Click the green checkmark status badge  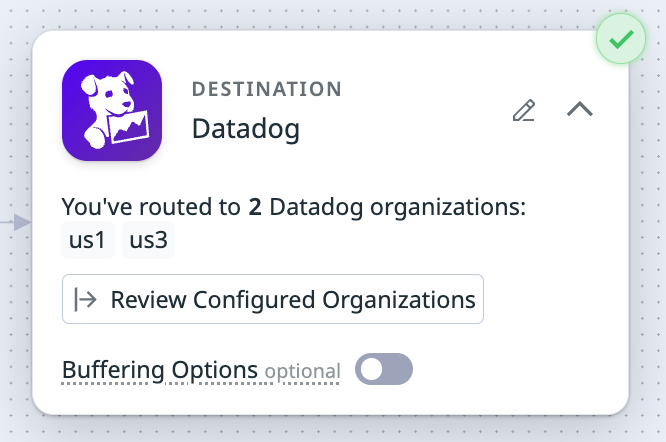pos(621,40)
